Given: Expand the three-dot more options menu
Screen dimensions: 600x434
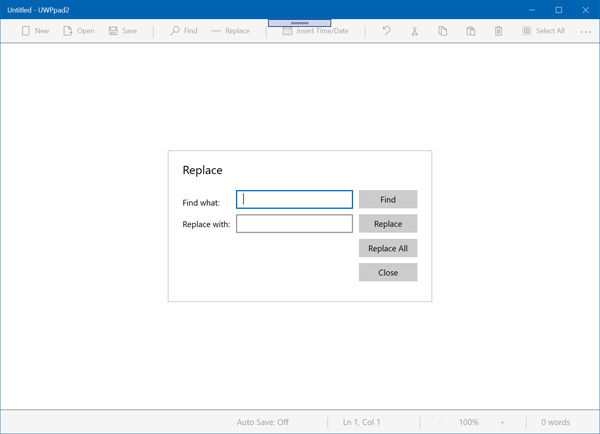Looking at the screenshot, I should [586, 31].
